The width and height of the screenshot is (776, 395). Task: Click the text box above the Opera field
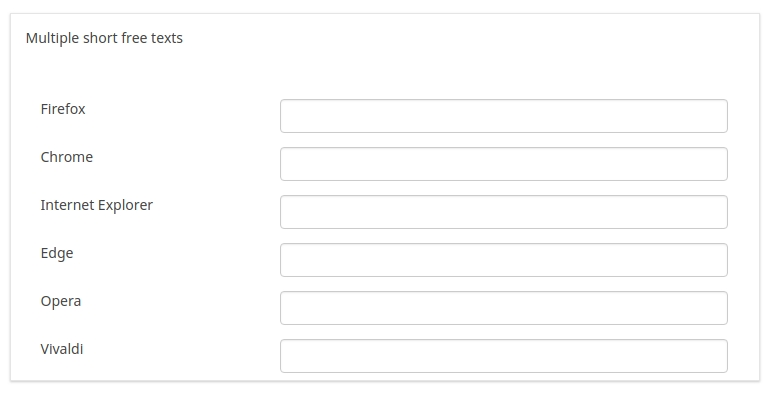[504, 260]
